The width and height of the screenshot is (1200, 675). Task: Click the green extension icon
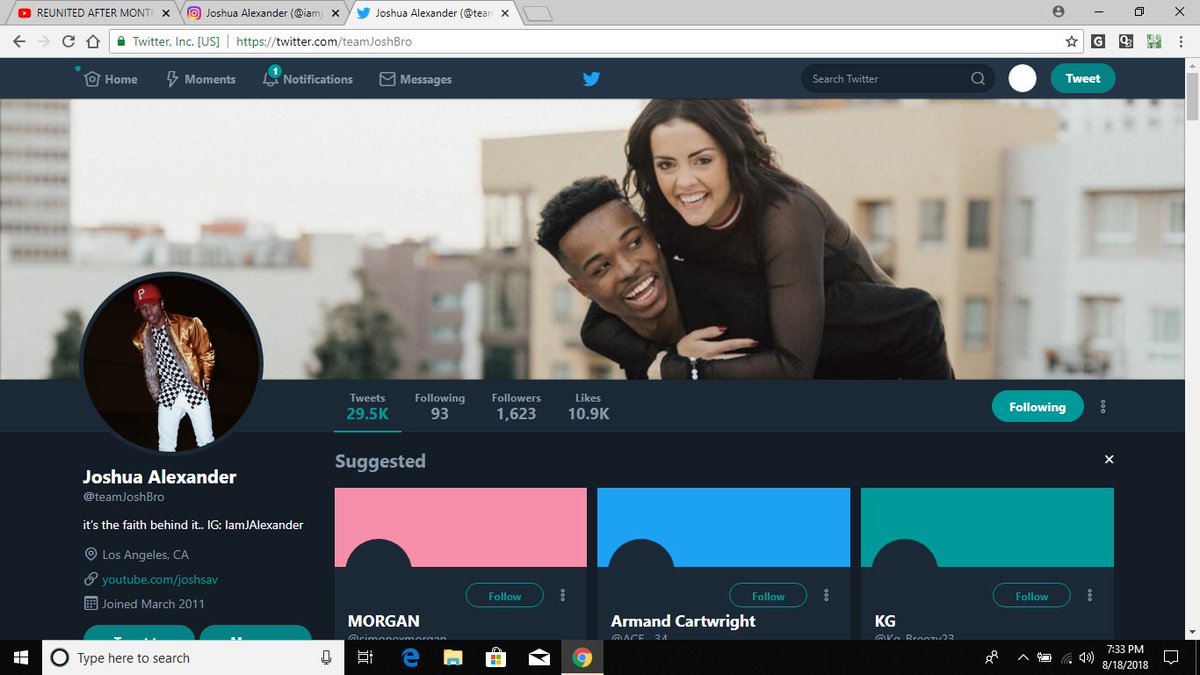1153,41
